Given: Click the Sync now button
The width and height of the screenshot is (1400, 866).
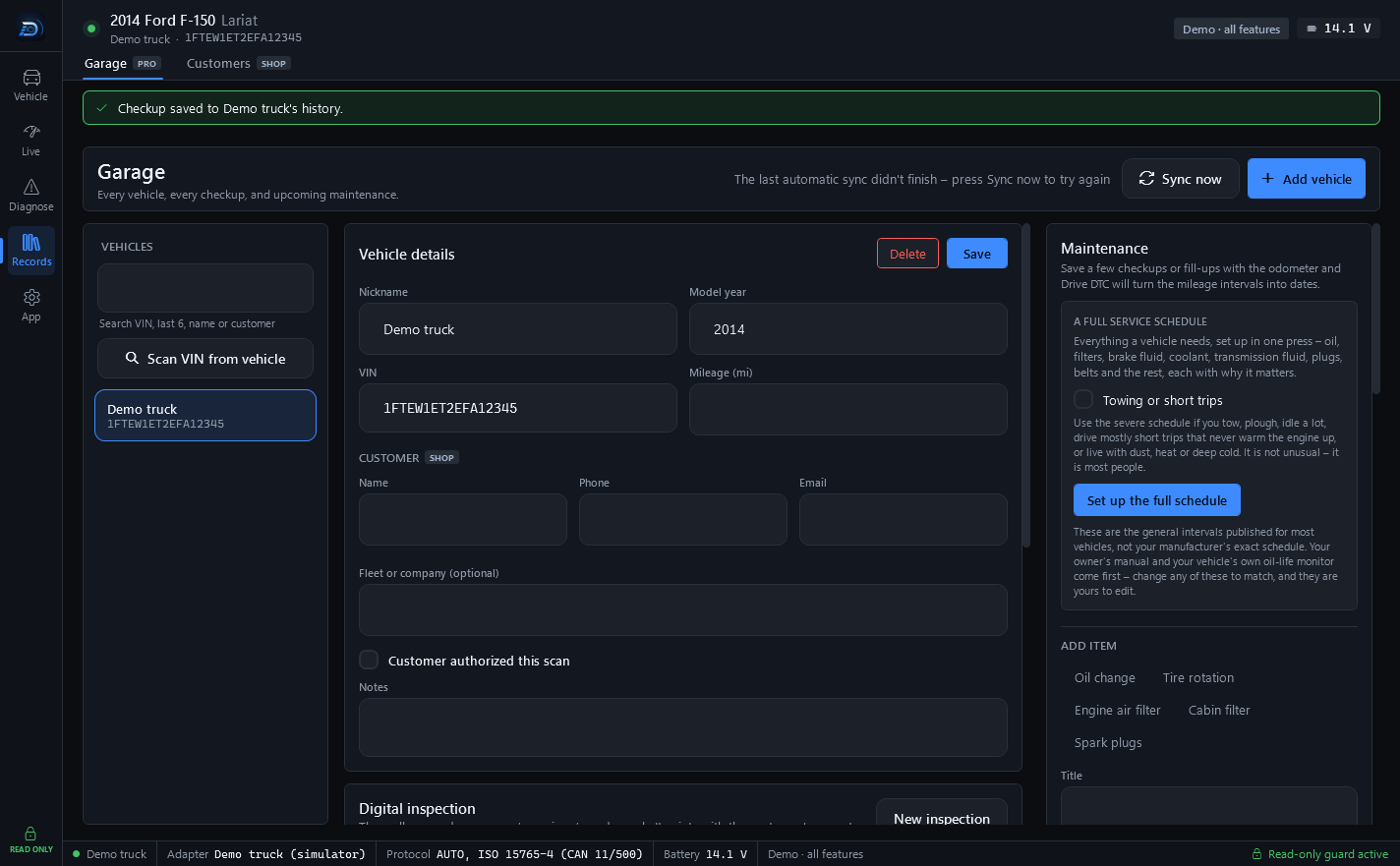Looking at the screenshot, I should coord(1180,179).
